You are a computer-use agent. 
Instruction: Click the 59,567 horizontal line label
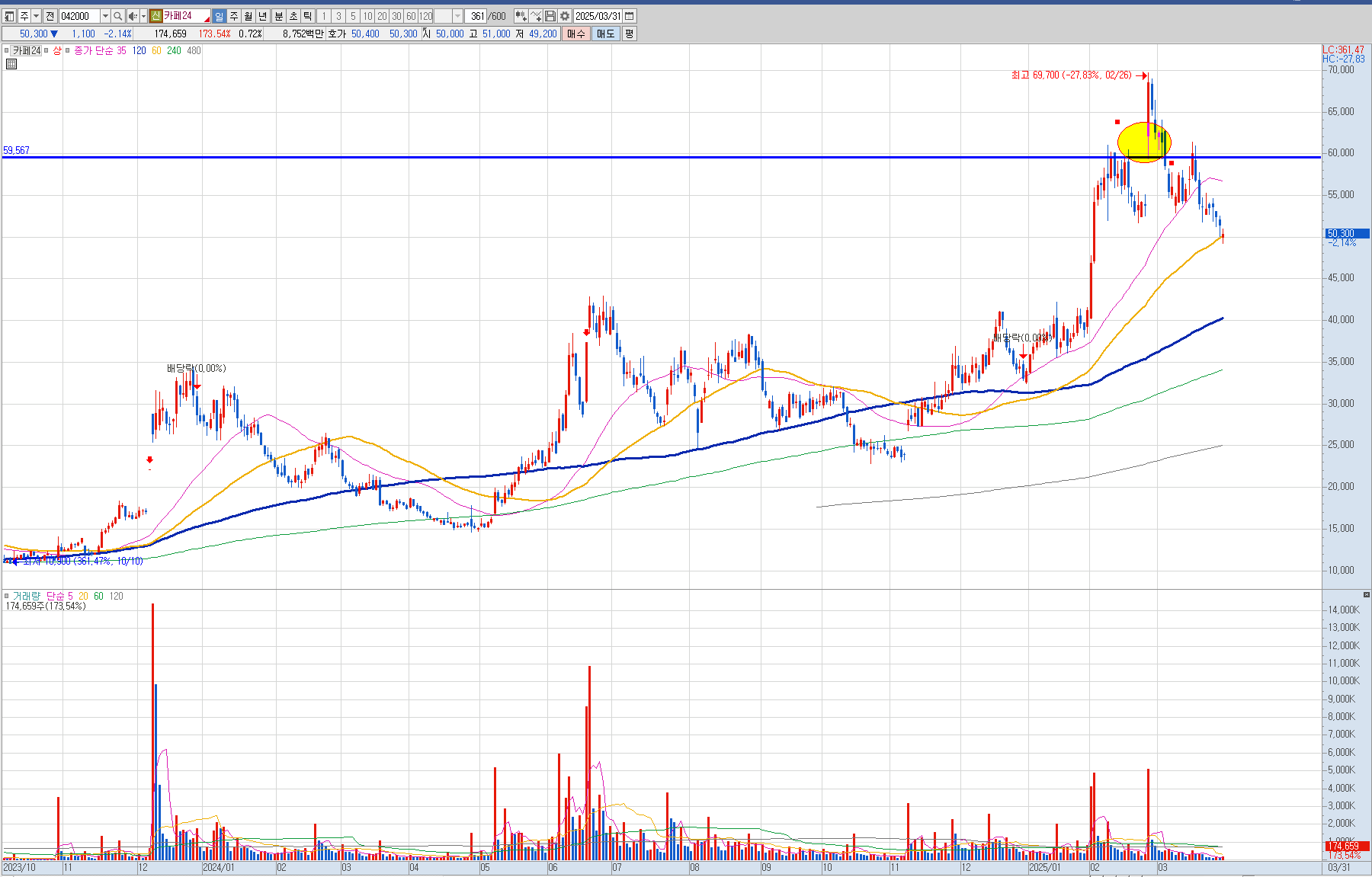(x=16, y=150)
